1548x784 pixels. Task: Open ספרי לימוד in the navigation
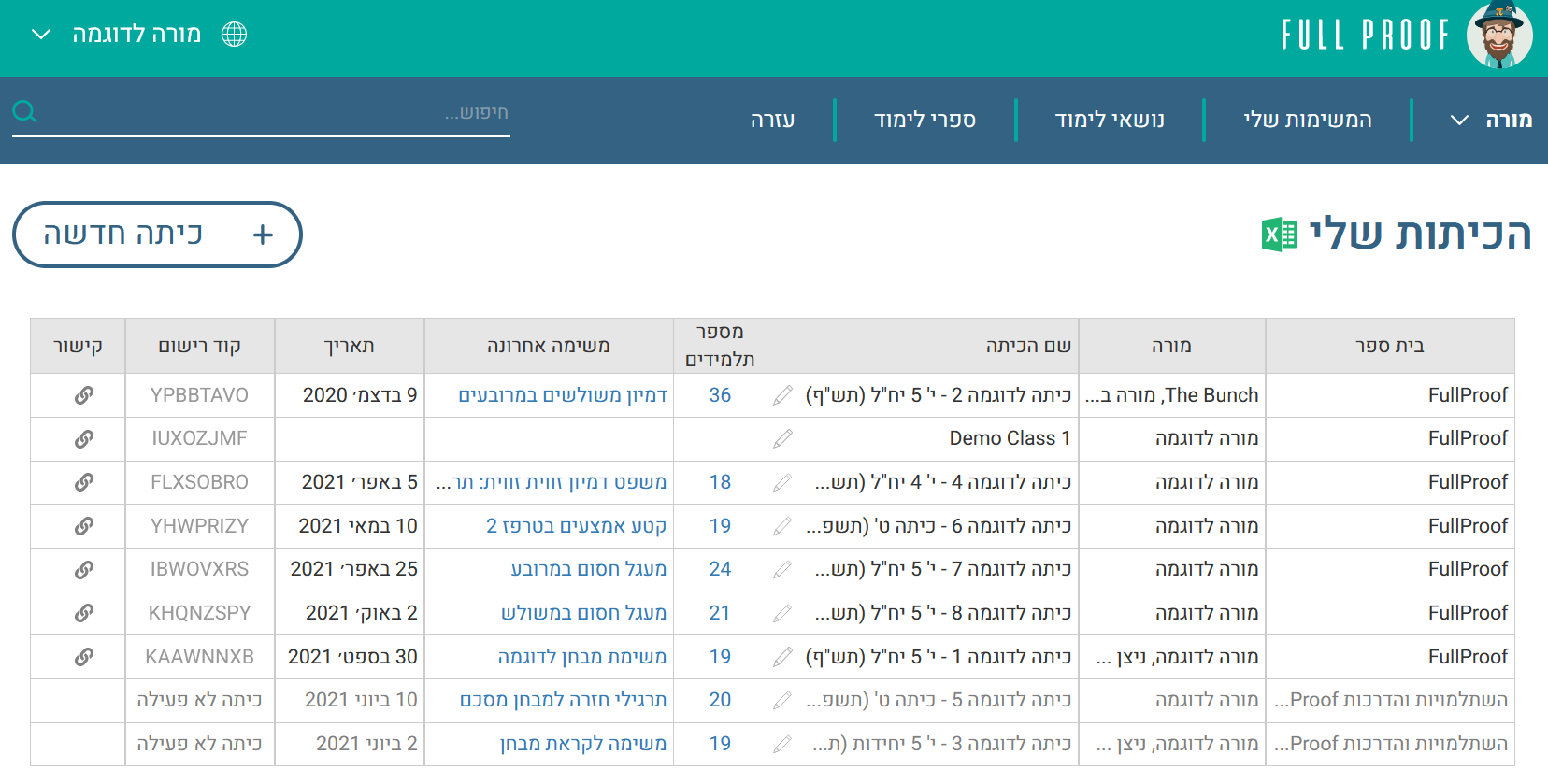coord(924,120)
